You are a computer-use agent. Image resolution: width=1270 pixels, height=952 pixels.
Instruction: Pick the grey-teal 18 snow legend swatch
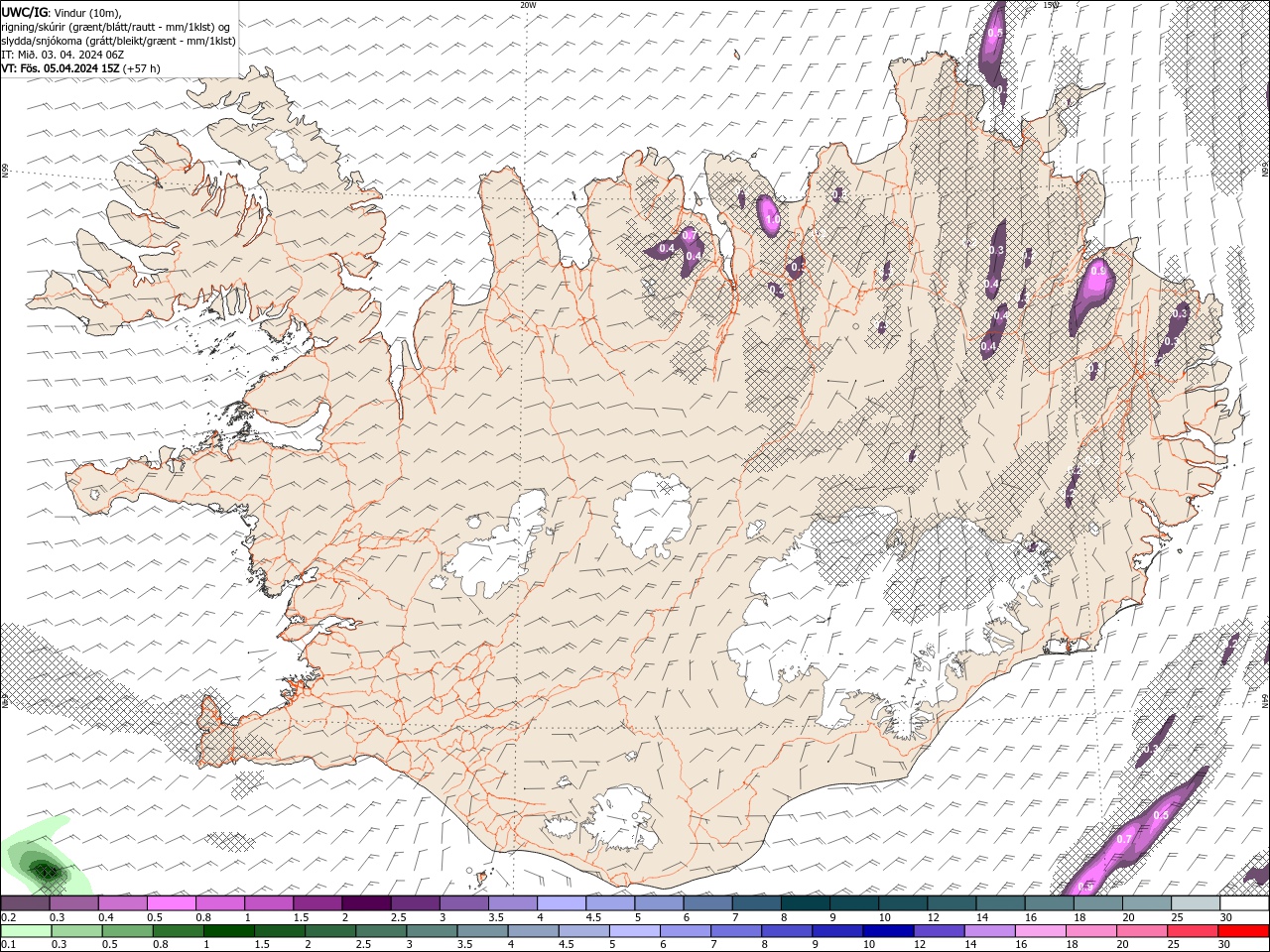click(1097, 903)
